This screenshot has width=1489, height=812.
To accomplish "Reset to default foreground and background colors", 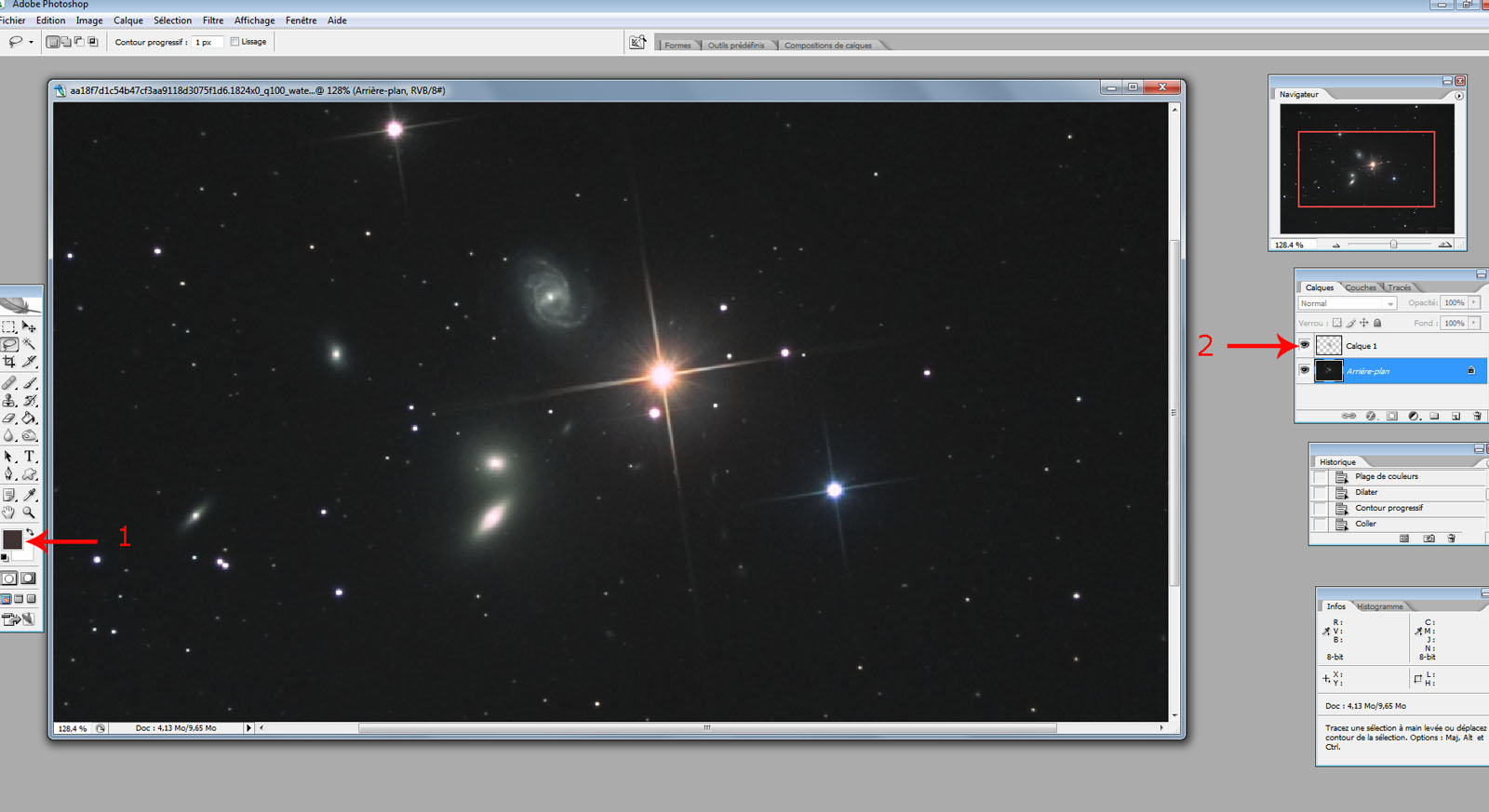I will click(5, 558).
